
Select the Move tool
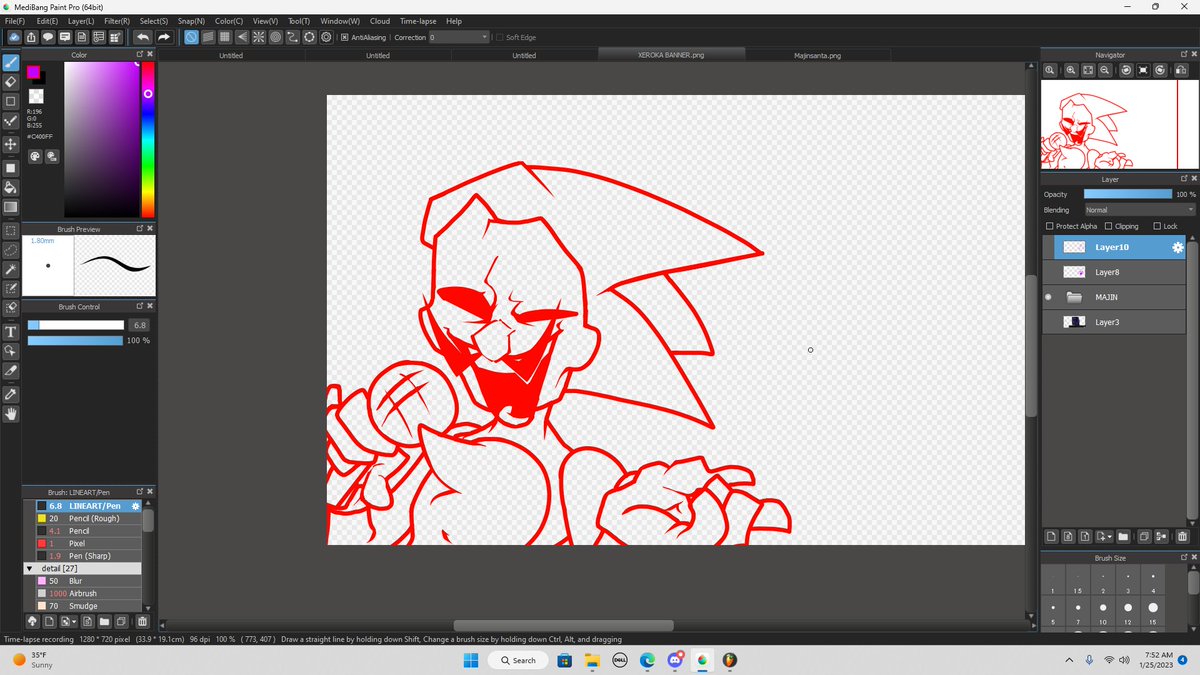coord(11,144)
